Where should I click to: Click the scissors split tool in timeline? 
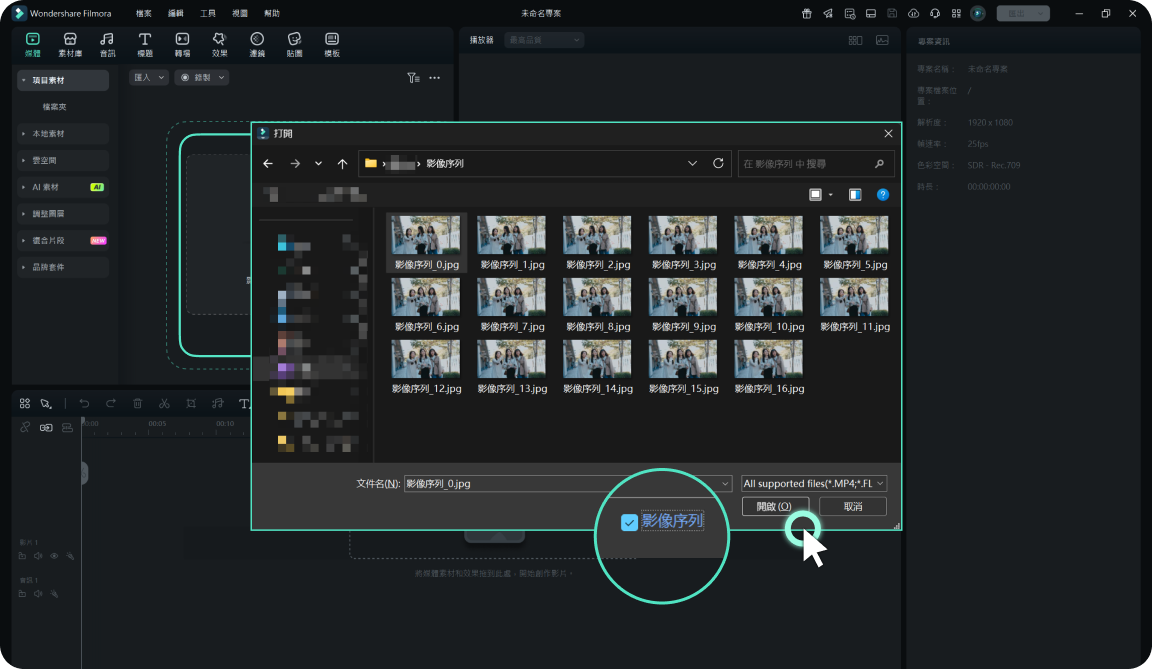pyautogui.click(x=164, y=403)
